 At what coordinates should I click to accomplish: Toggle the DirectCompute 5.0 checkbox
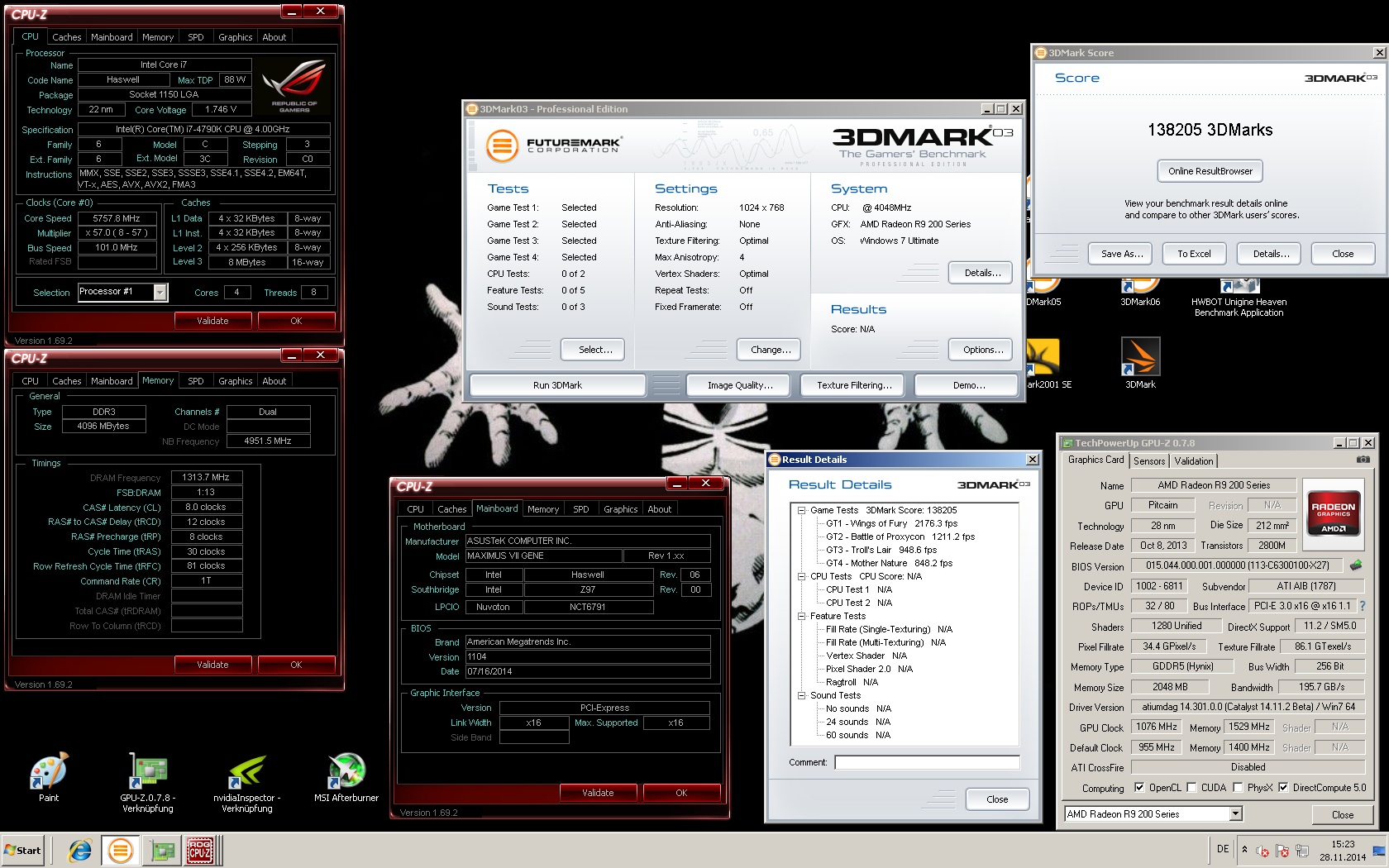click(x=1283, y=788)
